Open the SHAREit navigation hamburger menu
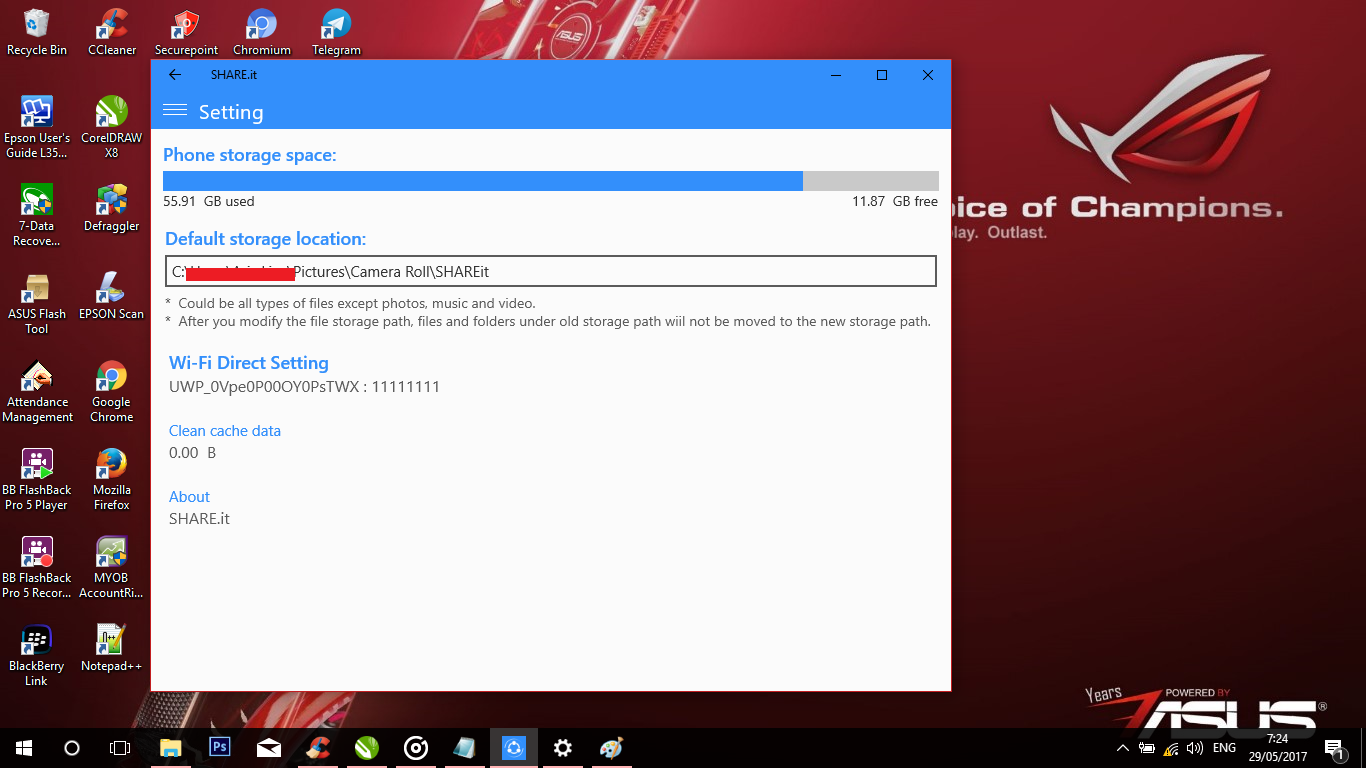Image resolution: width=1366 pixels, height=768 pixels. (174, 111)
